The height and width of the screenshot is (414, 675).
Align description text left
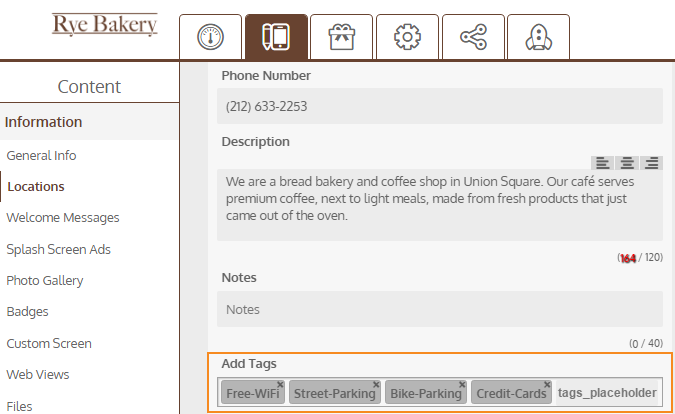(602, 163)
